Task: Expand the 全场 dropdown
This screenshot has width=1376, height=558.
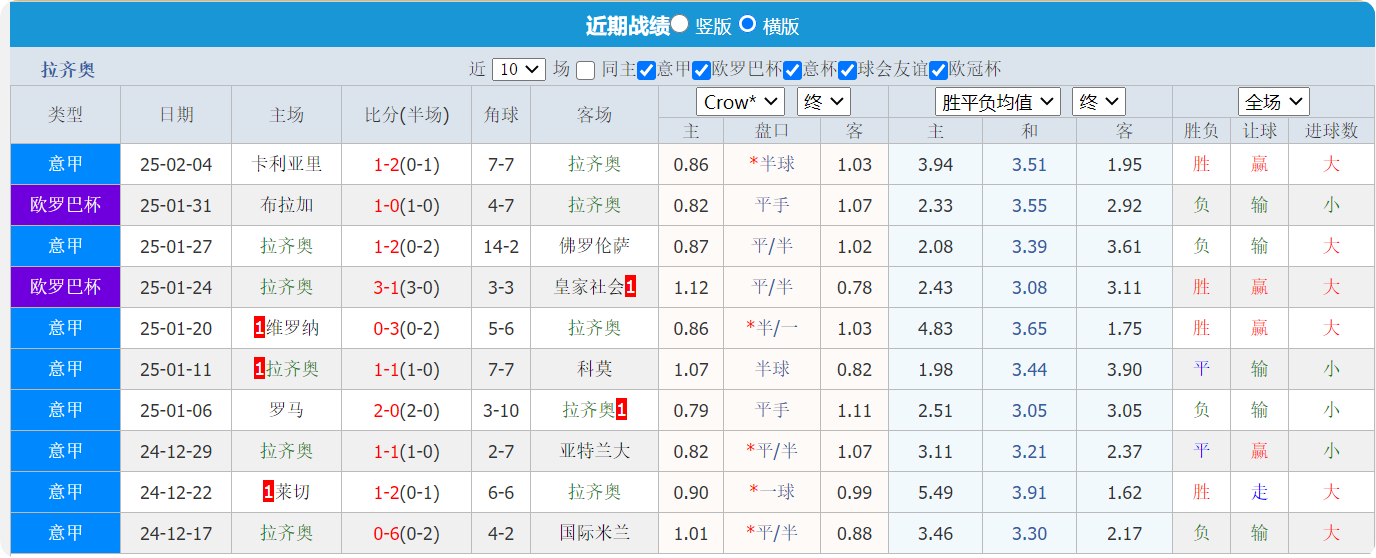Action: (x=1273, y=102)
